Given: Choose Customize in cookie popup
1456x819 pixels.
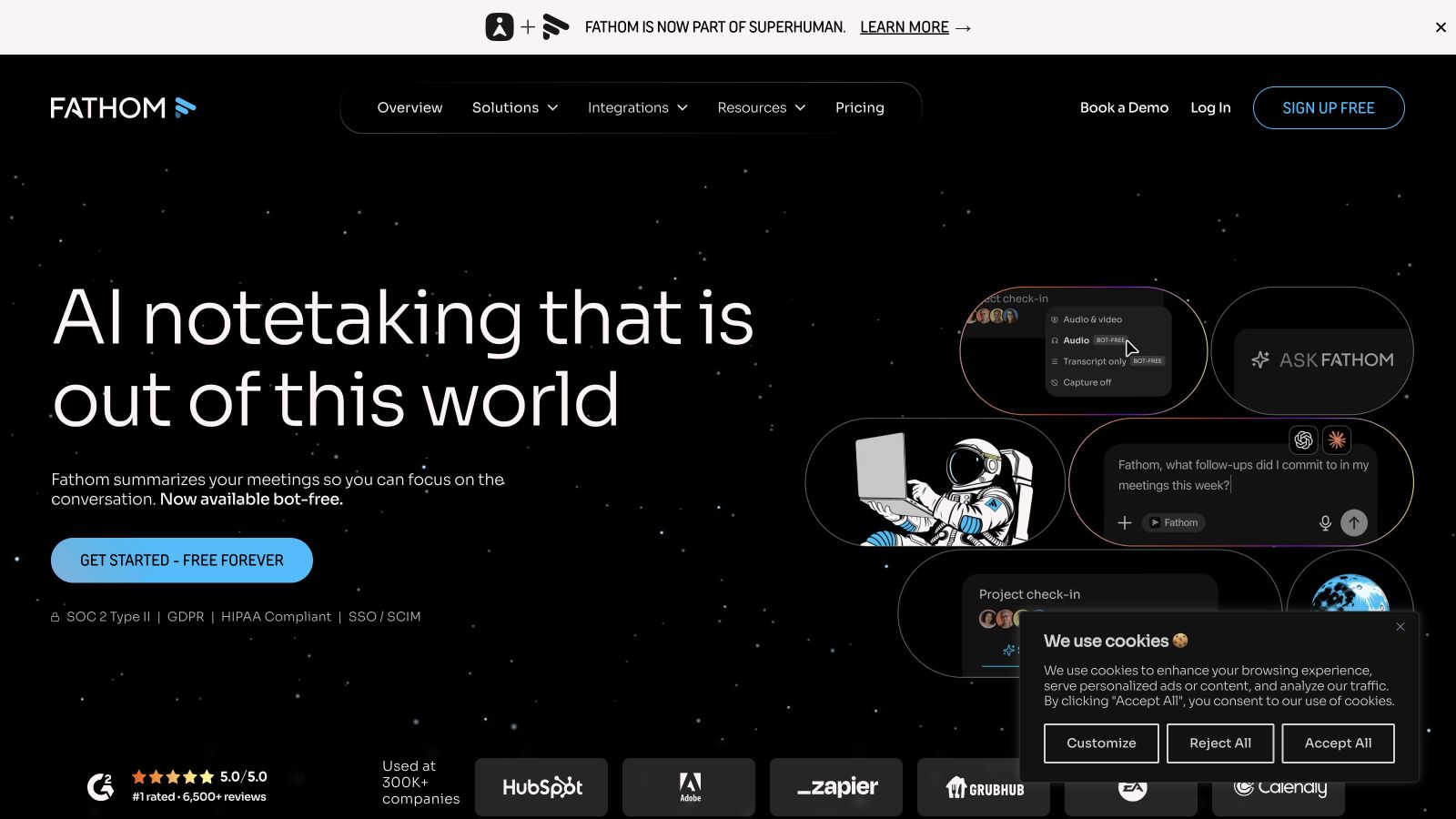Looking at the screenshot, I should 1101,743.
